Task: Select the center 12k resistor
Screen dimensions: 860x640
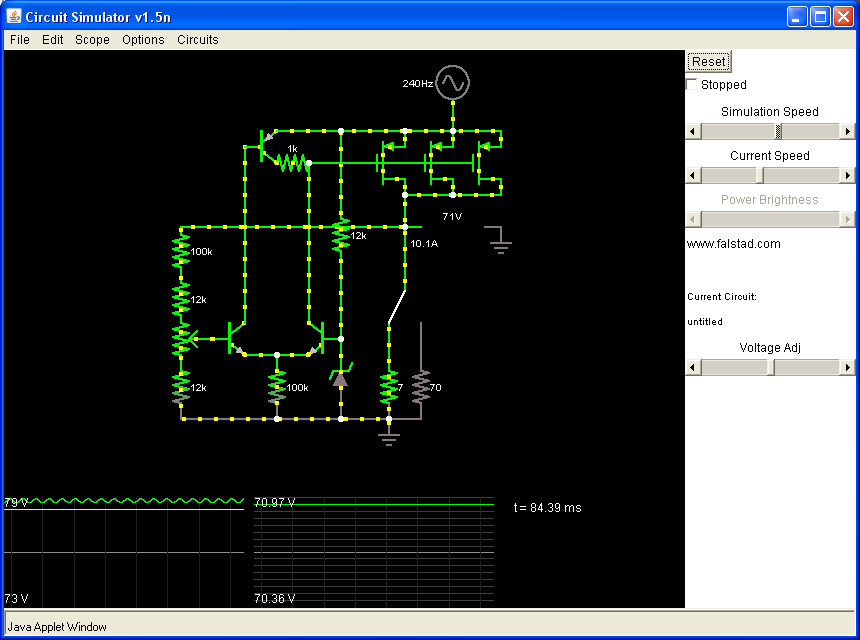Action: (341, 235)
